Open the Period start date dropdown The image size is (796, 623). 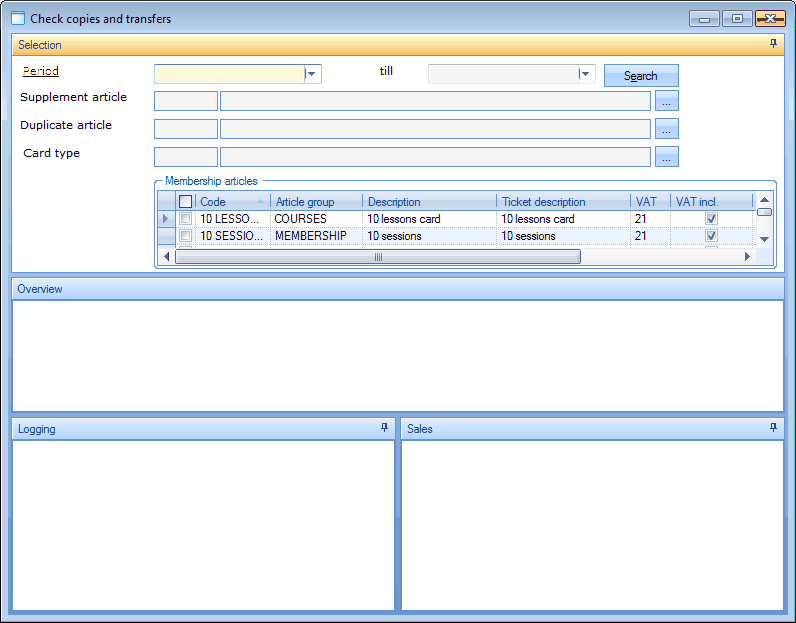[312, 74]
